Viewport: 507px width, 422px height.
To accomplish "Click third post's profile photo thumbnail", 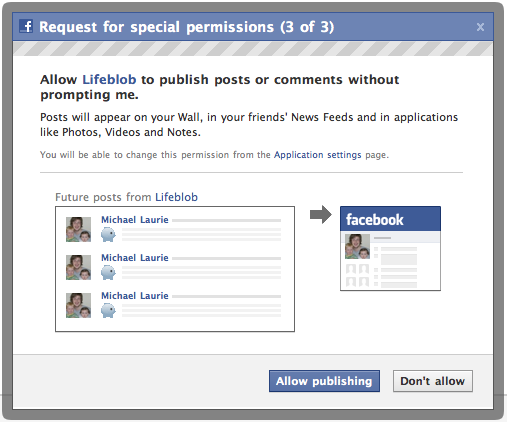I will click(78, 305).
